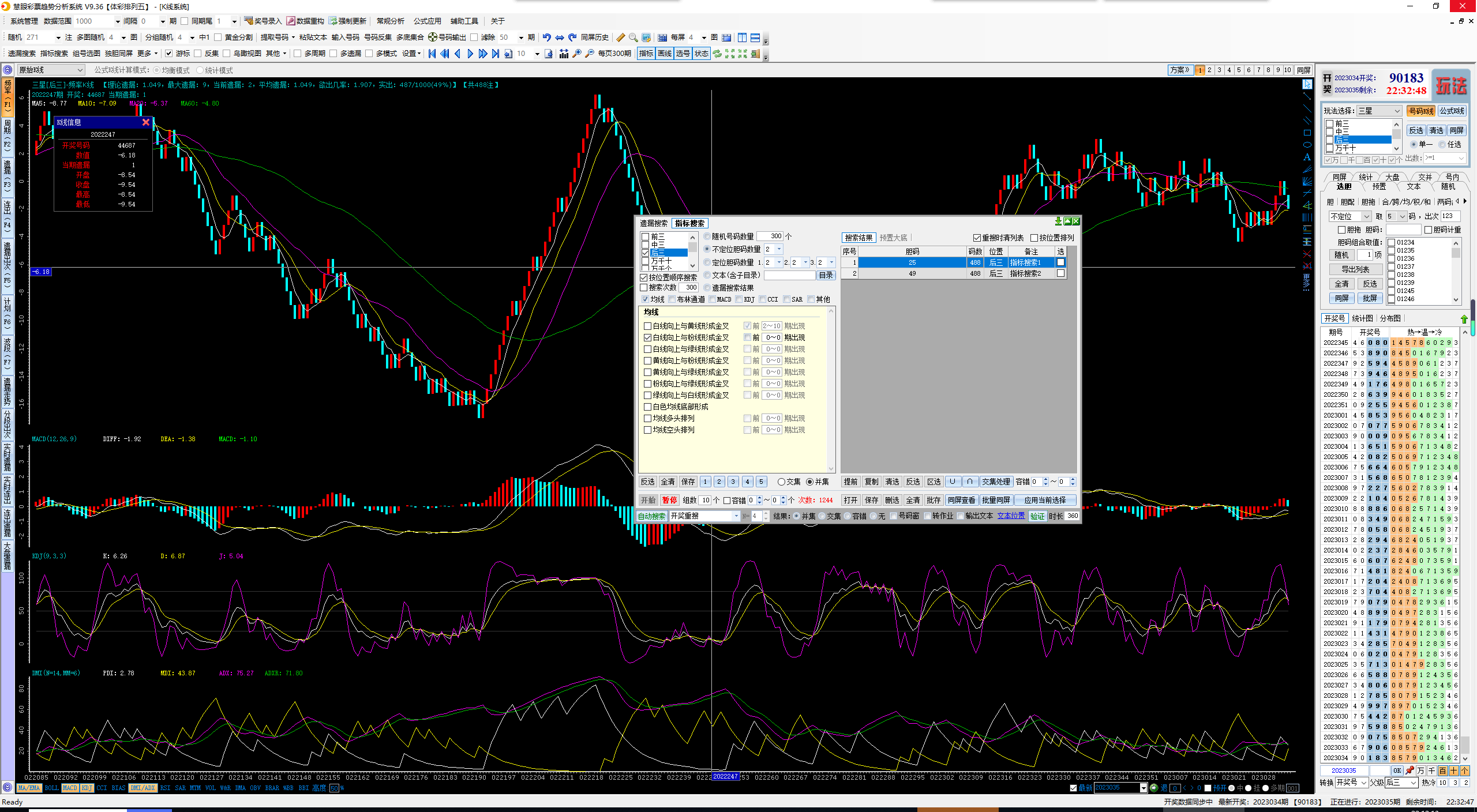This screenshot has width=1477, height=812.
Task: Open the 随机 271 dropdown
Action: coord(58,37)
